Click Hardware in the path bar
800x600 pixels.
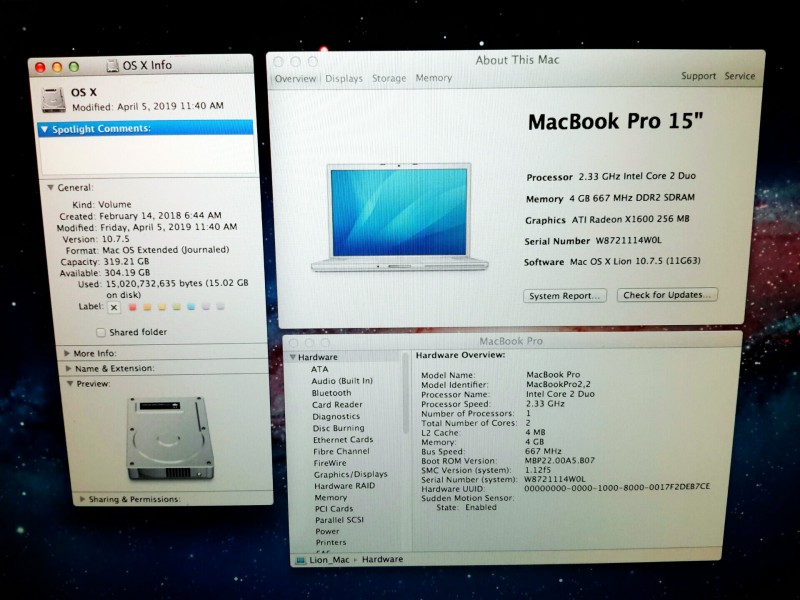click(383, 560)
